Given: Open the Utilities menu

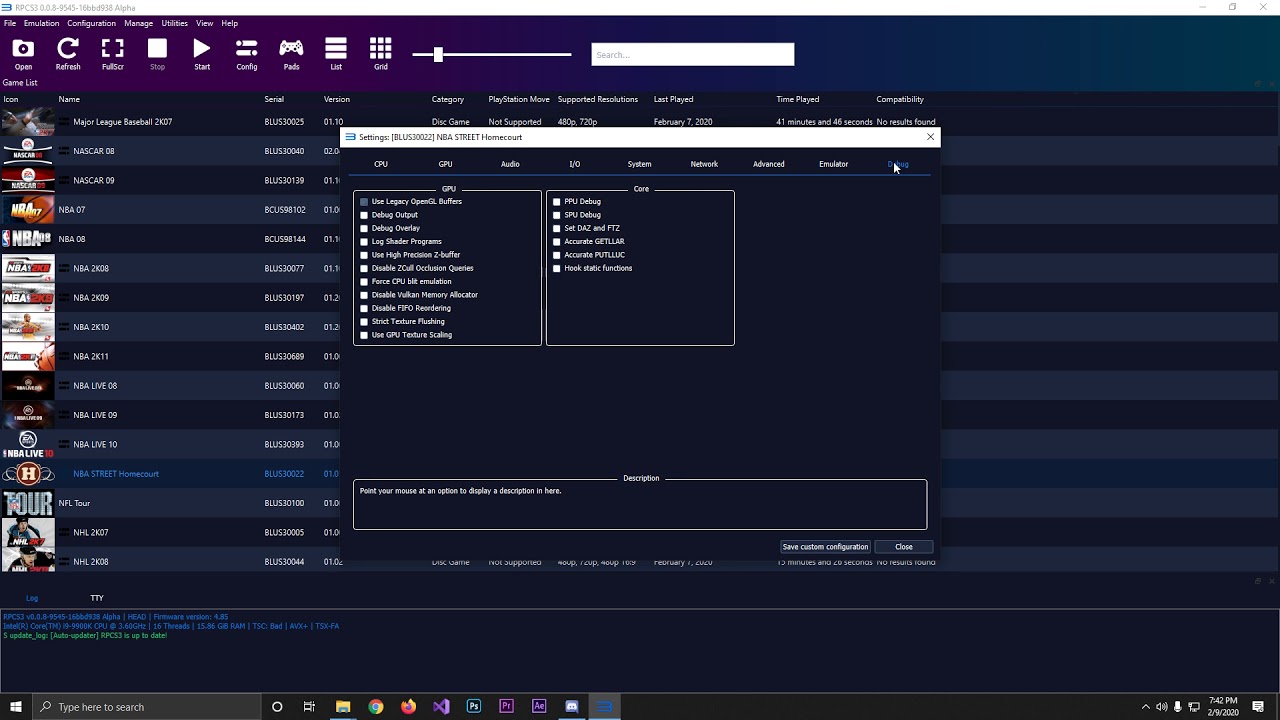Looking at the screenshot, I should pyautogui.click(x=174, y=23).
